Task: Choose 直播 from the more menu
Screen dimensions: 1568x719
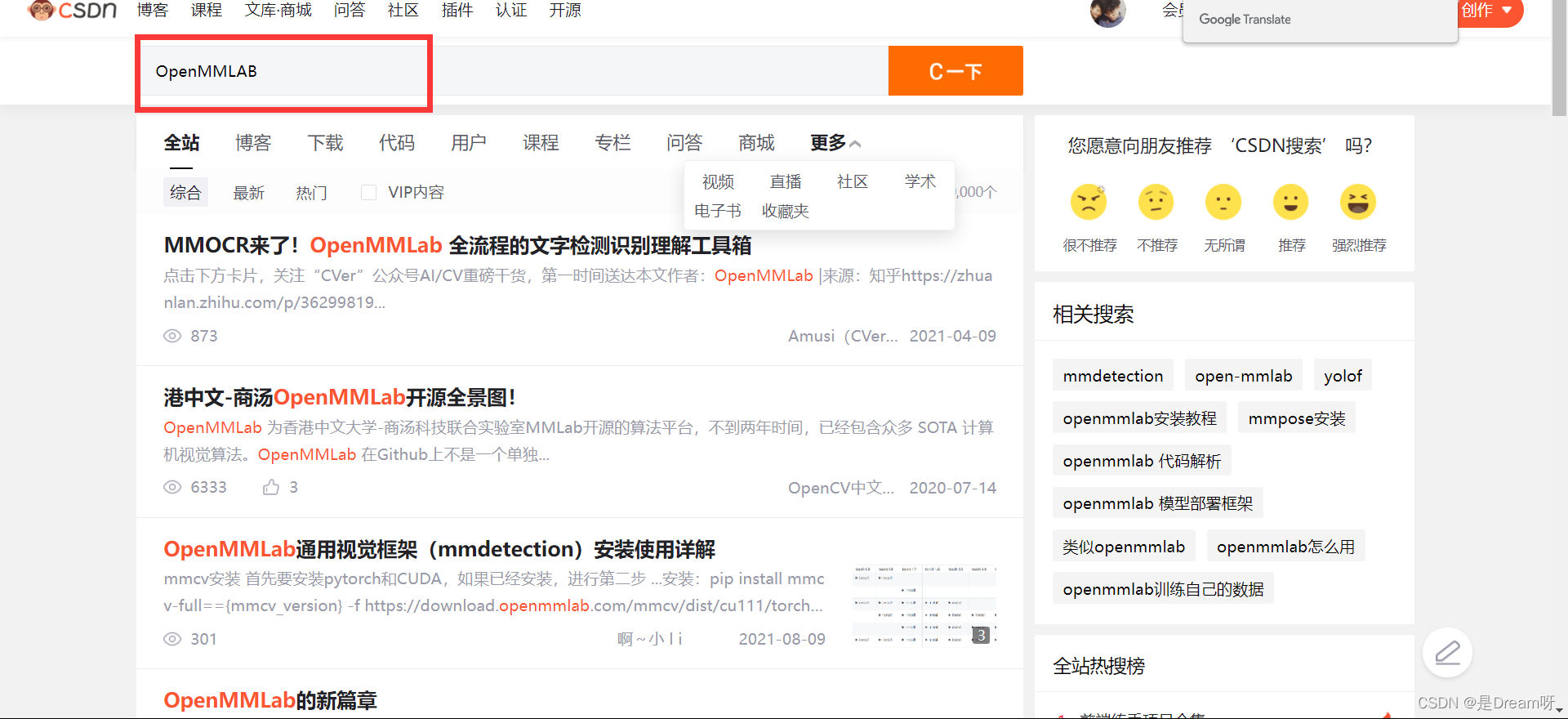Action: [786, 181]
